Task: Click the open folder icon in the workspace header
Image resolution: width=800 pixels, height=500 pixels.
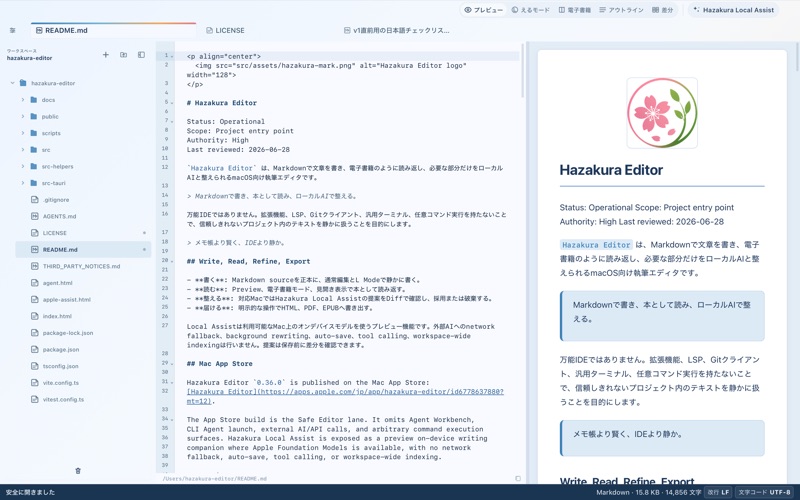Action: pyautogui.click(x=123, y=55)
